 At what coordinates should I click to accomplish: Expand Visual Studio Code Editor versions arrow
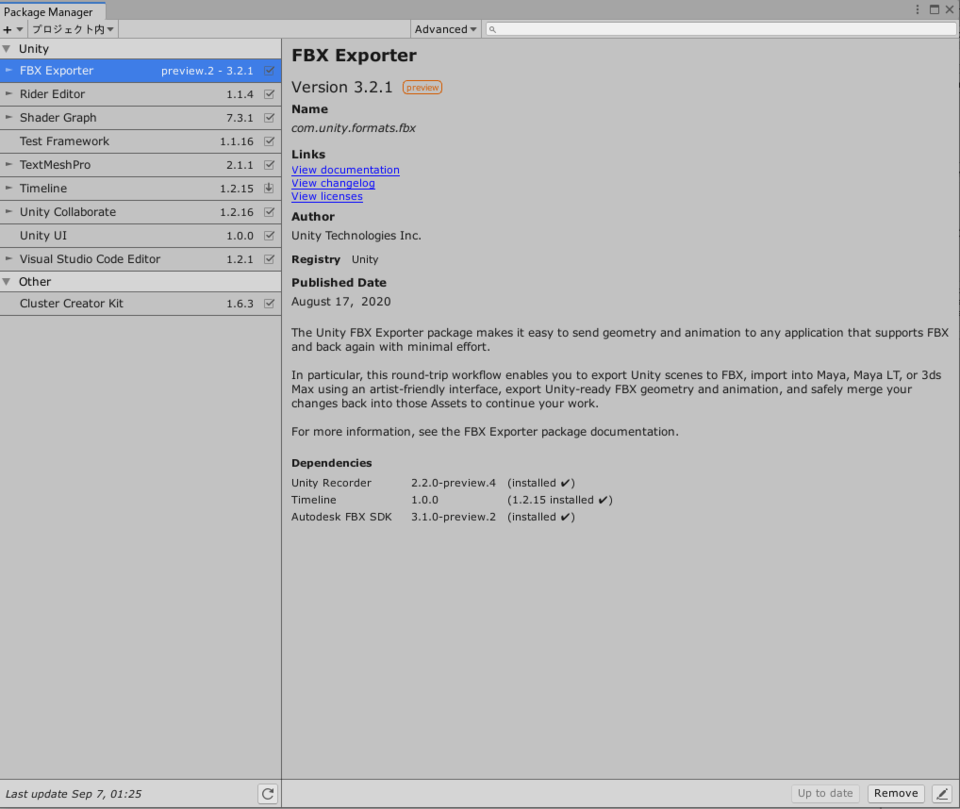(x=9, y=258)
